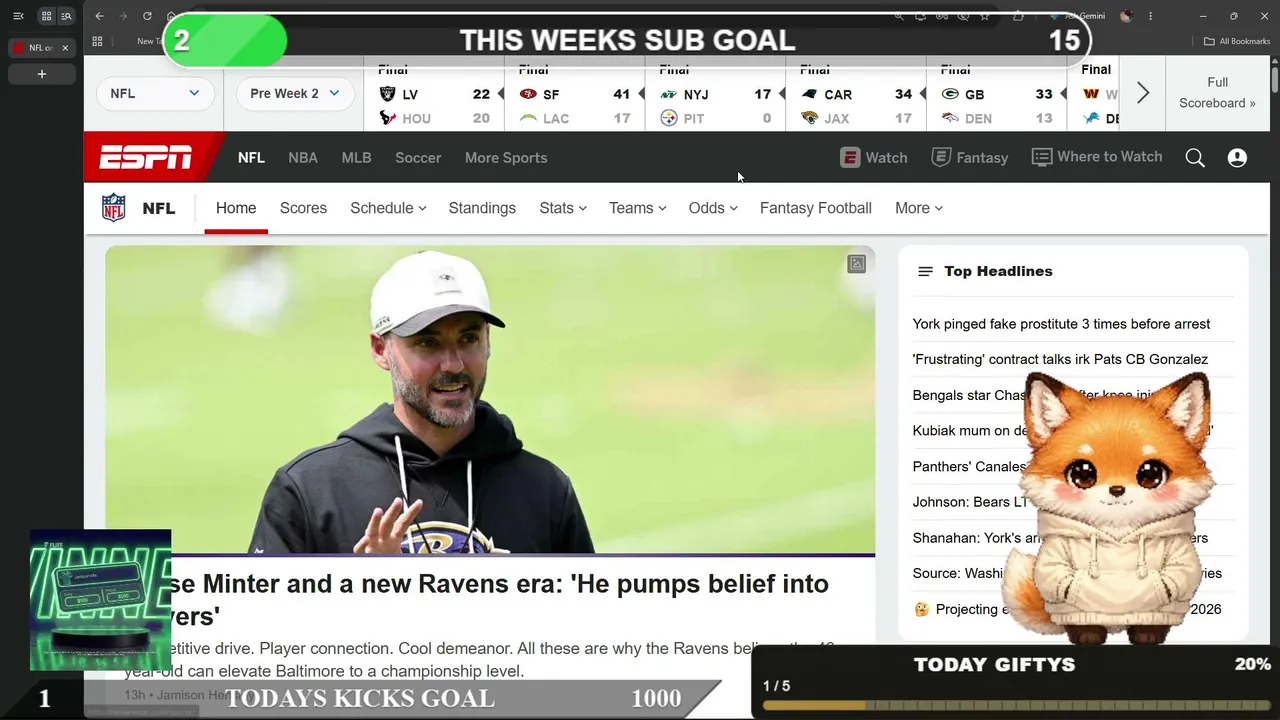This screenshot has height=720, width=1280.
Task: Expand the More menu in NFL nav
Action: (x=919, y=208)
